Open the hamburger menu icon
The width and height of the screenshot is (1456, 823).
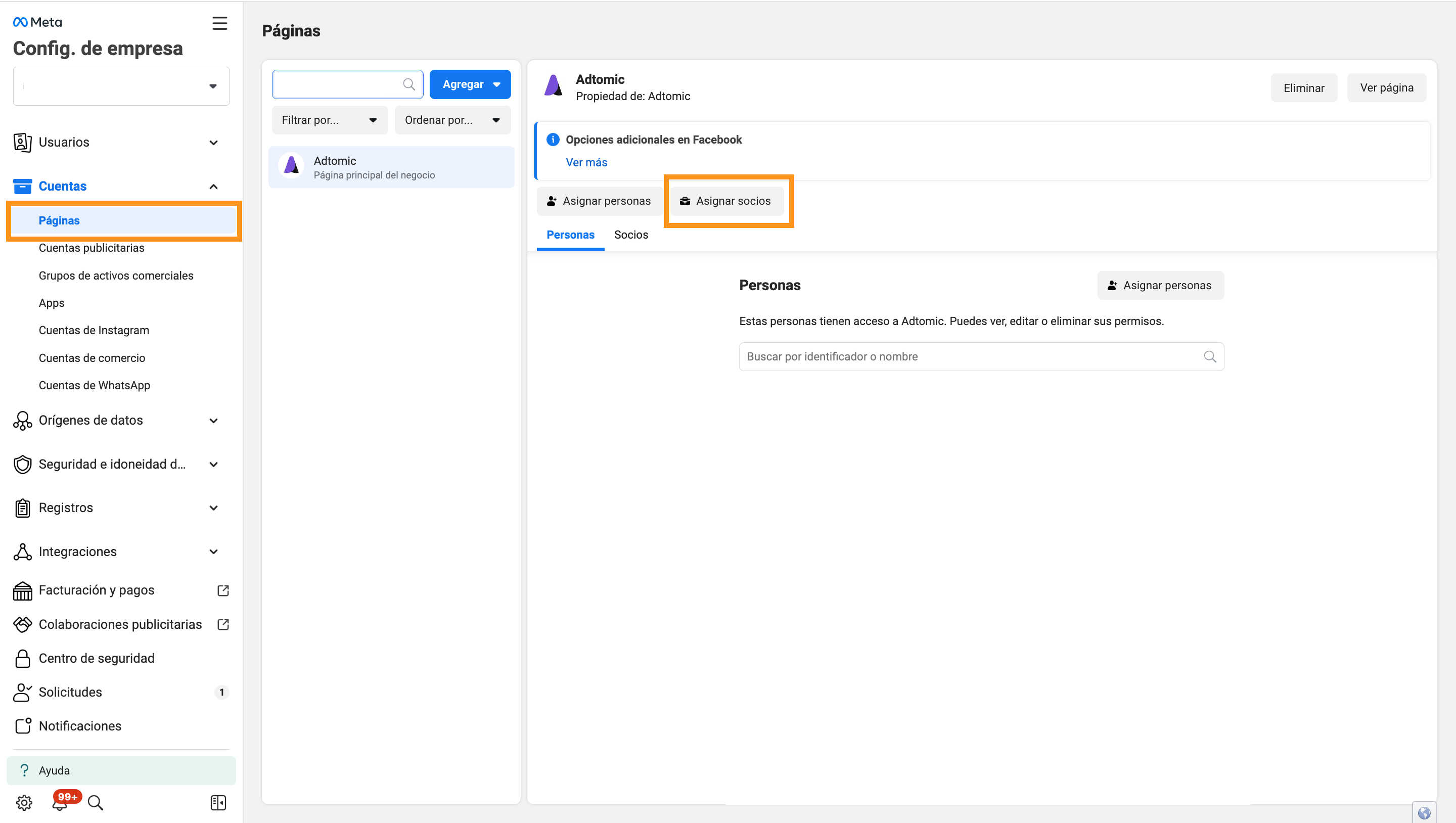(219, 23)
